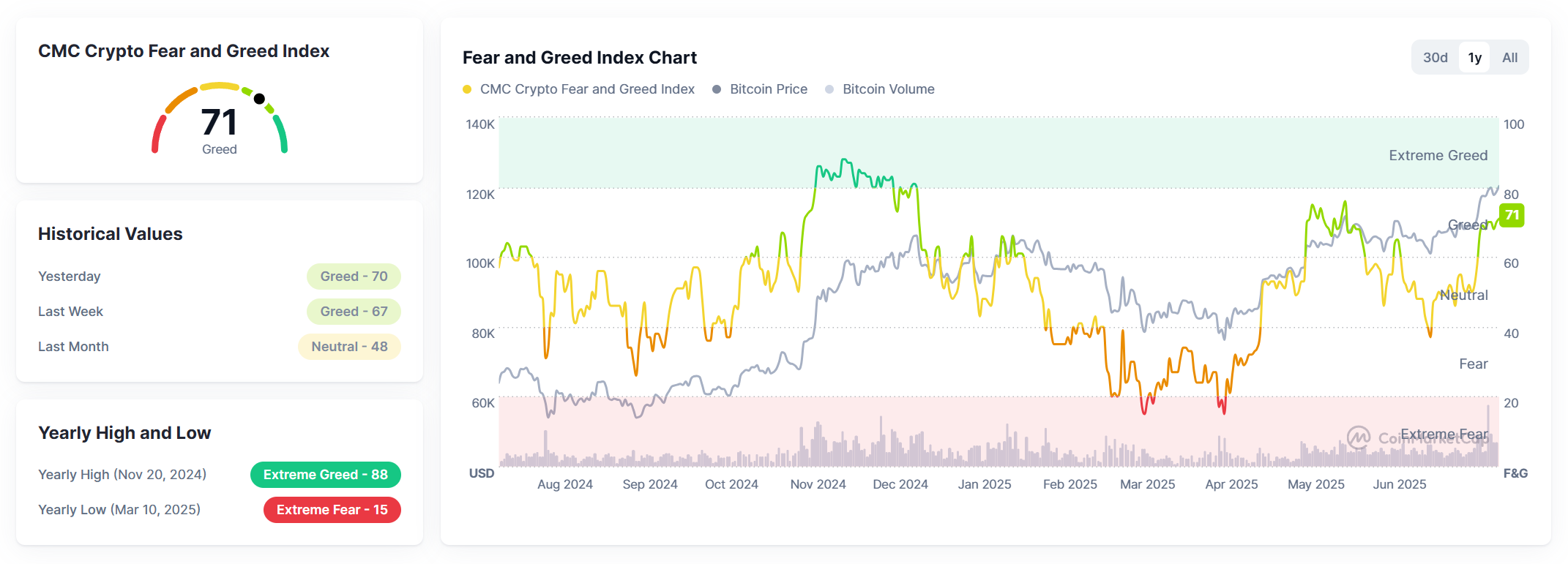Click the Extreme Fear - 15 yearly low badge
The width and height of the screenshot is (1568, 564).
(332, 510)
